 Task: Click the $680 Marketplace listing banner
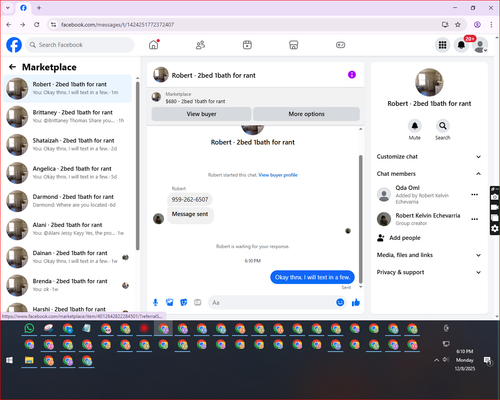(x=256, y=98)
